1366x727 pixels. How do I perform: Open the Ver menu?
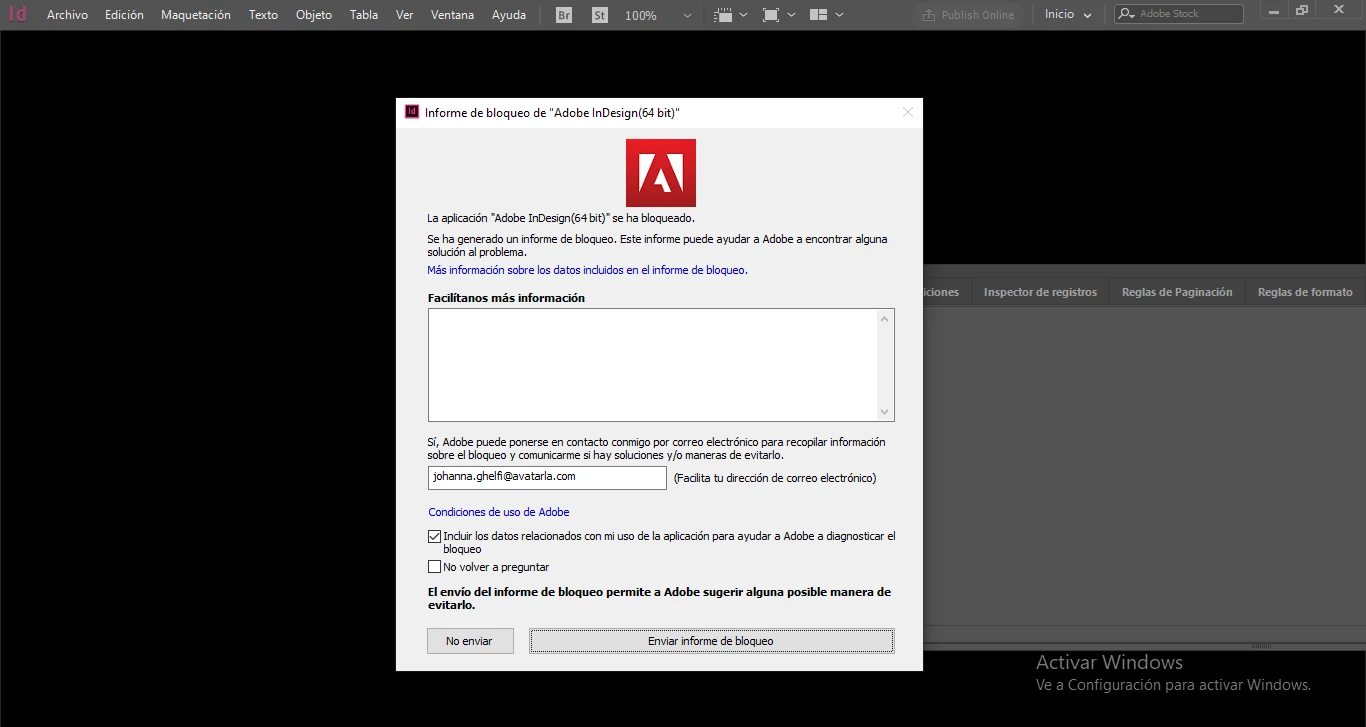click(404, 15)
